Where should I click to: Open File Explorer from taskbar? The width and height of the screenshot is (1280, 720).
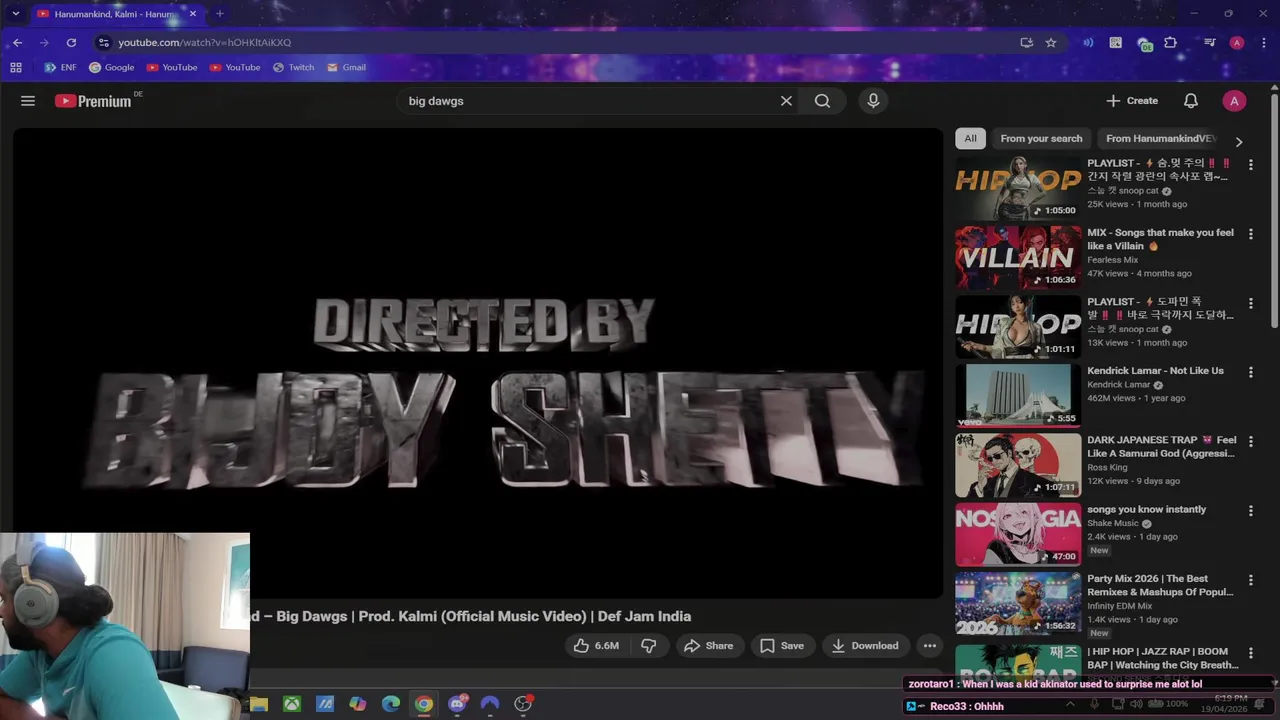click(x=259, y=704)
